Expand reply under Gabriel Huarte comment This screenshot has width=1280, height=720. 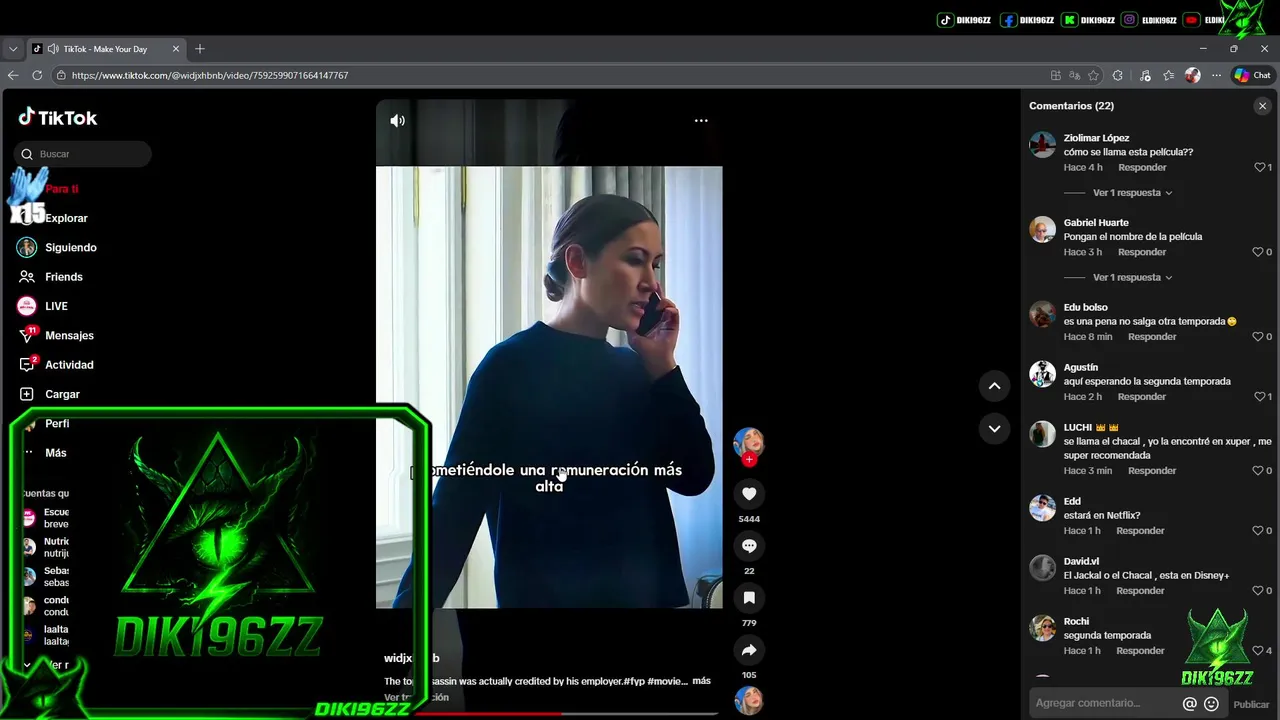pos(1132,278)
